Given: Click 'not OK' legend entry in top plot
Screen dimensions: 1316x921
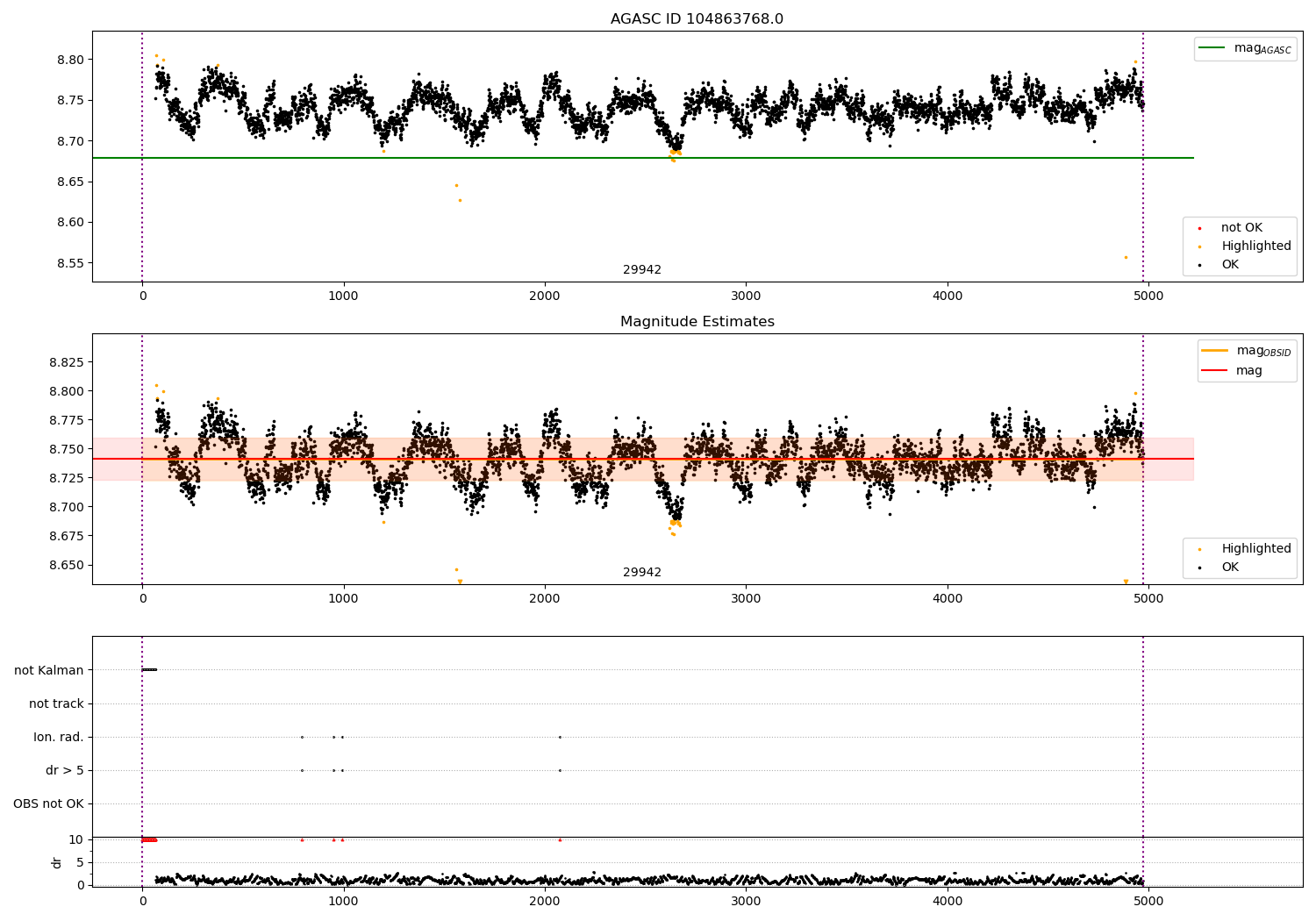Looking at the screenshot, I should click(1230, 227).
